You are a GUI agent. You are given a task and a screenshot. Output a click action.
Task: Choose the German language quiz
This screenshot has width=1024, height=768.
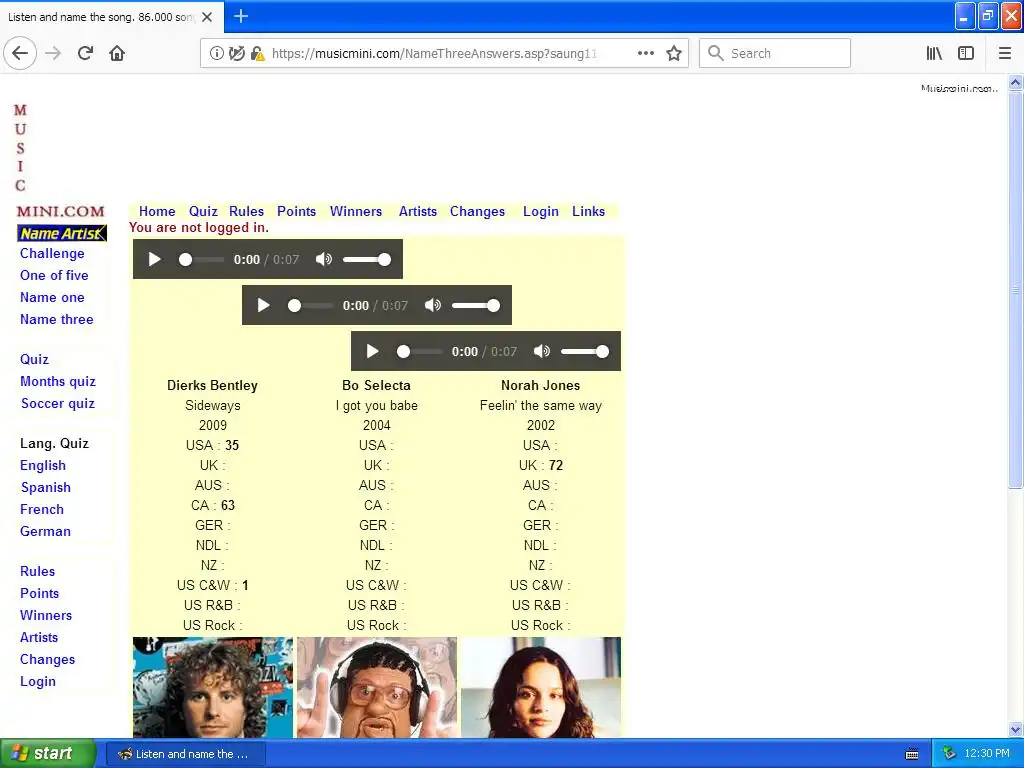tap(45, 532)
